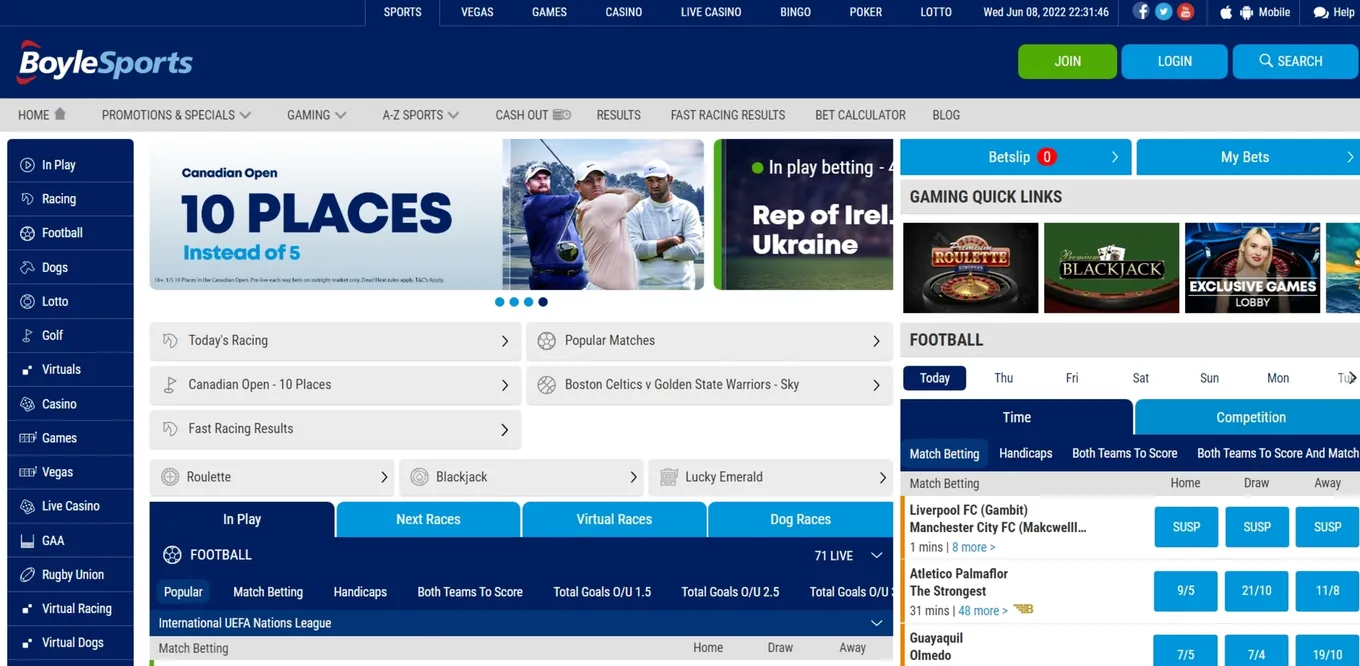Viewport: 1360px width, 666px height.
Task: Select 21/10 draw odds for Atletico Palmaflor
Action: pyautogui.click(x=1257, y=591)
